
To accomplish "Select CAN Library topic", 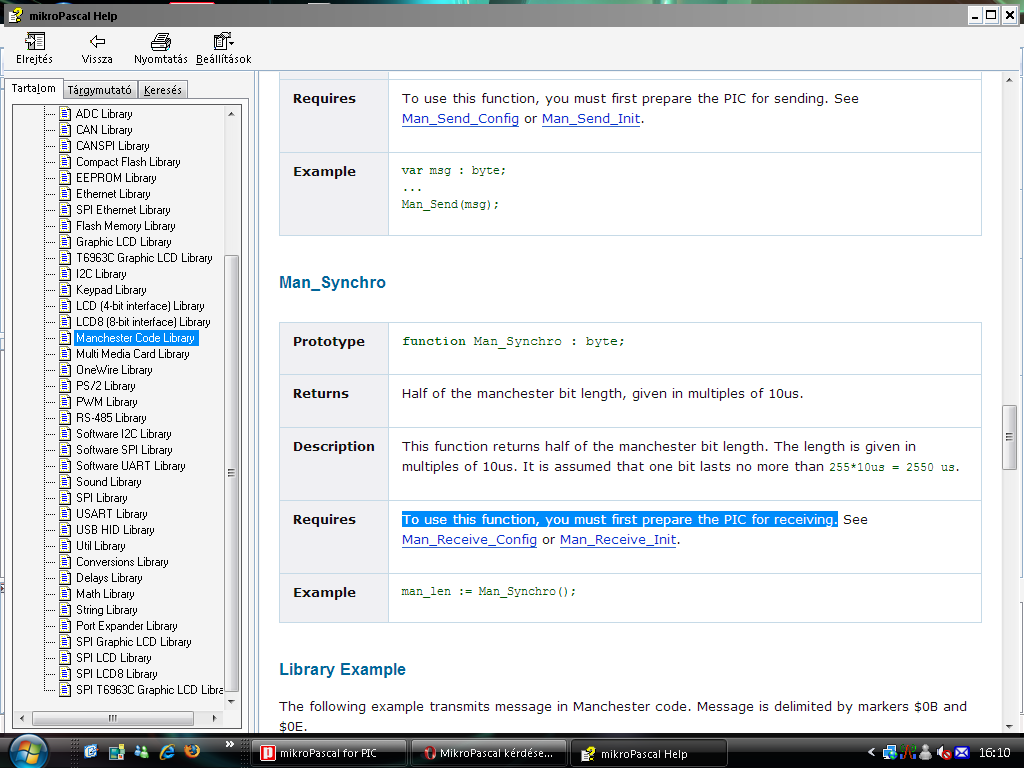I will click(x=104, y=130).
